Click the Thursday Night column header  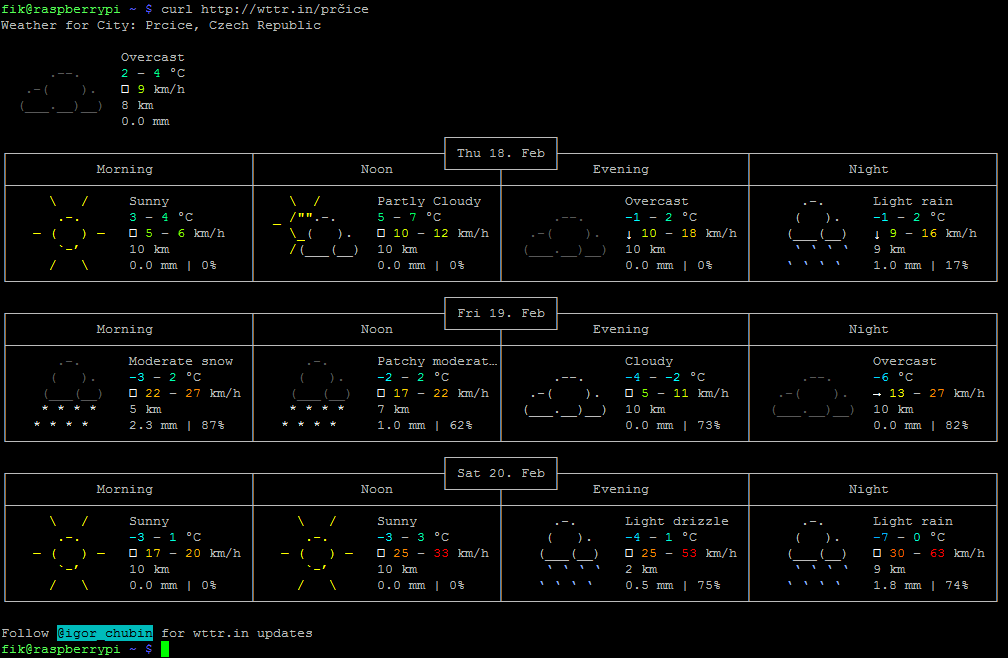[868, 169]
